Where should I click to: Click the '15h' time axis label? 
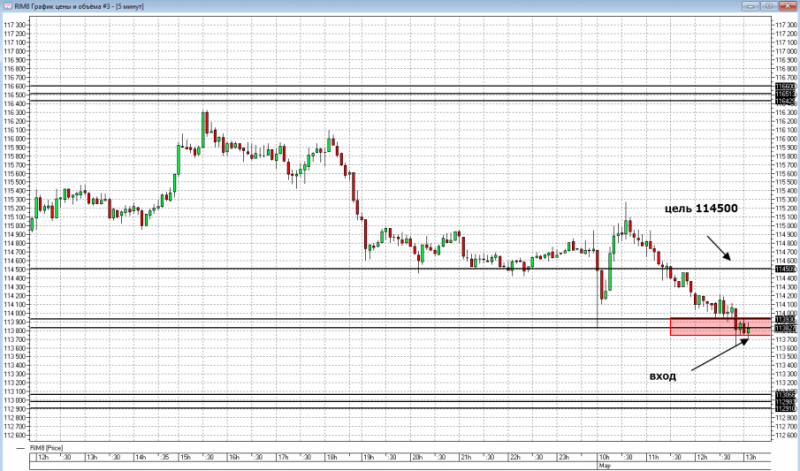(185, 457)
